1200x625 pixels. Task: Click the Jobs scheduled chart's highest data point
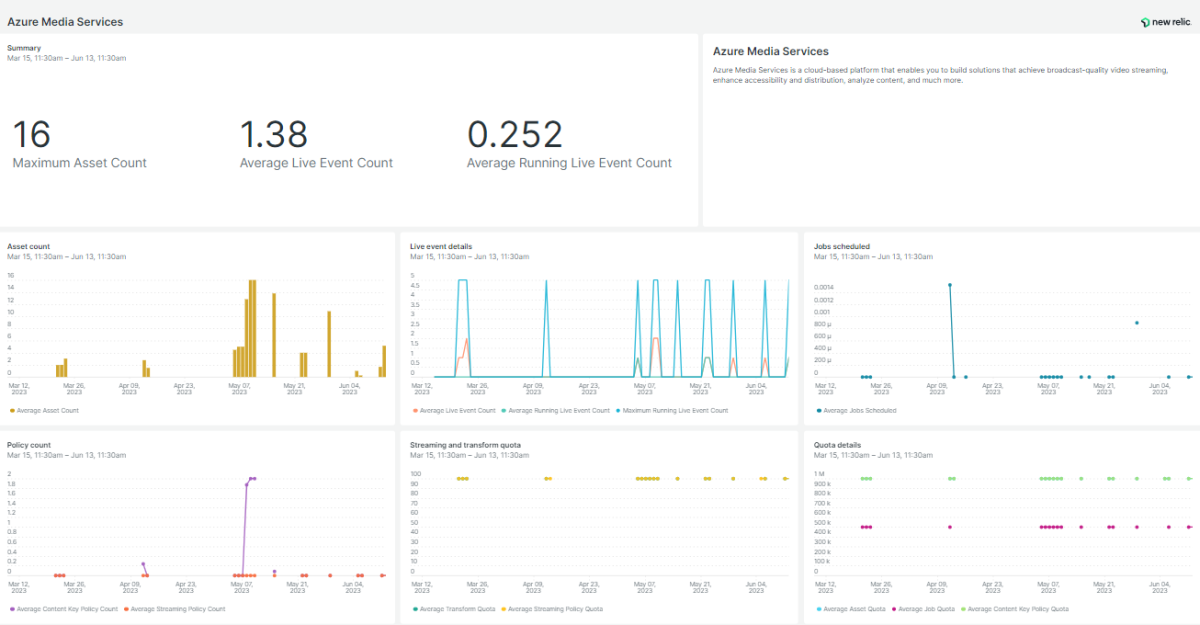[x=949, y=285]
